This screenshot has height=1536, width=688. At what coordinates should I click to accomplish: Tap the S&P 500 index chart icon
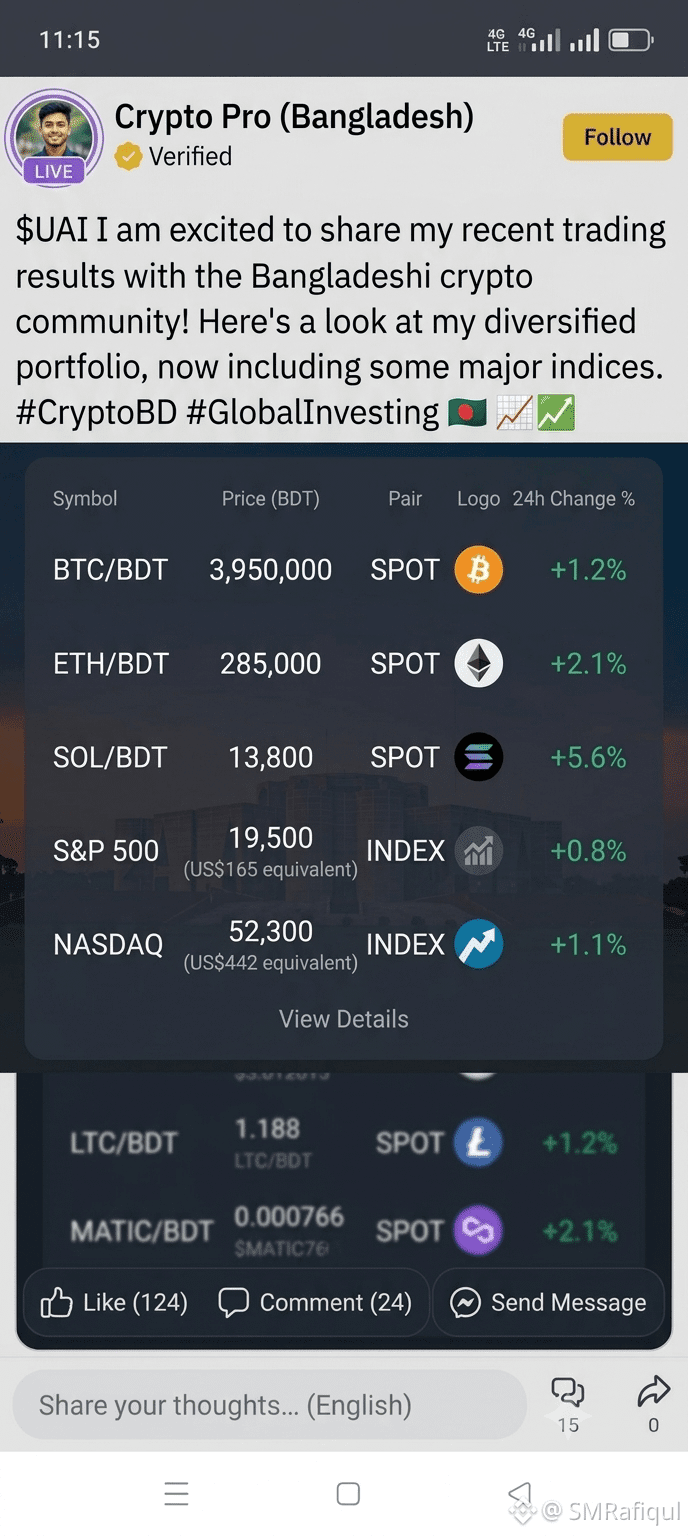tap(479, 851)
